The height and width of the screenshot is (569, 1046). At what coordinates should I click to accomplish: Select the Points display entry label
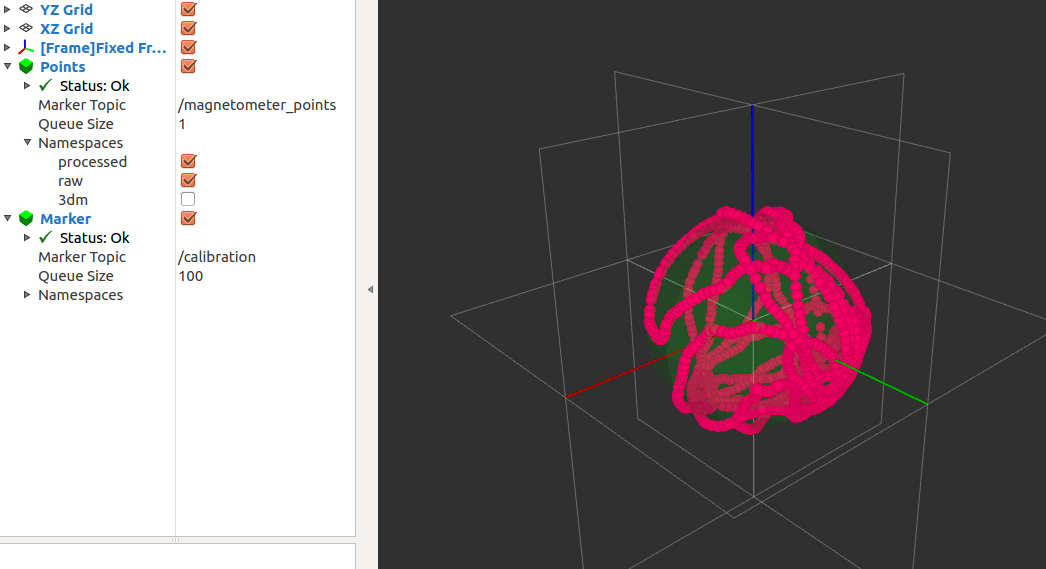62,67
